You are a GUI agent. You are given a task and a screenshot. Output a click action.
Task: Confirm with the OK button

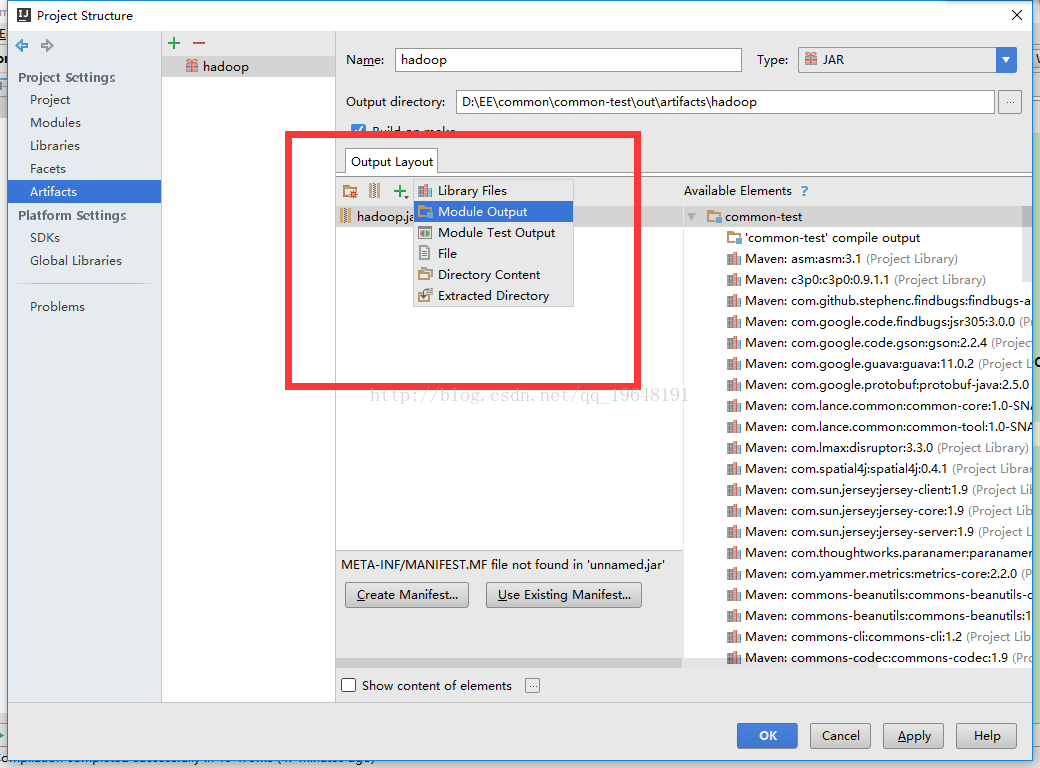coord(767,736)
